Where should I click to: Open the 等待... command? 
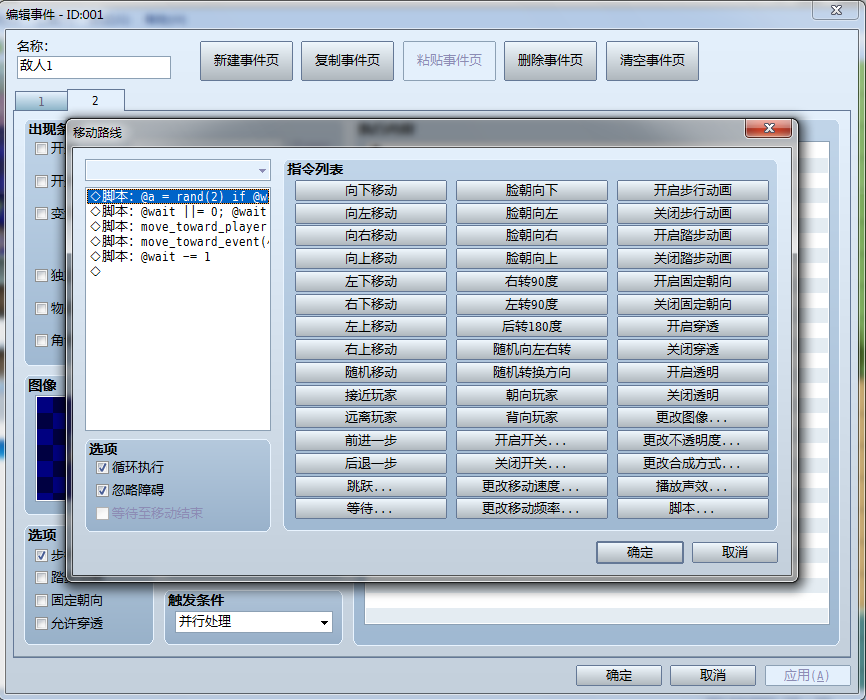coord(371,508)
